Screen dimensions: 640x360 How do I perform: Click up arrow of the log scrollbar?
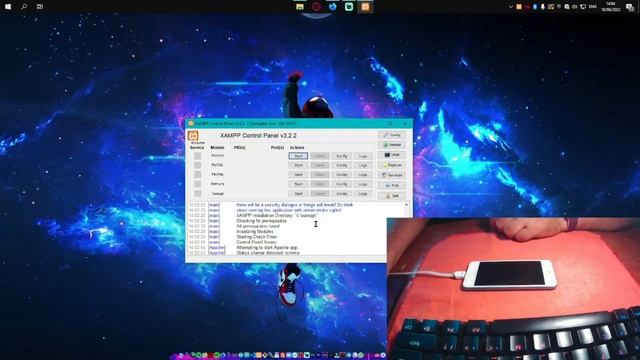[406, 204]
